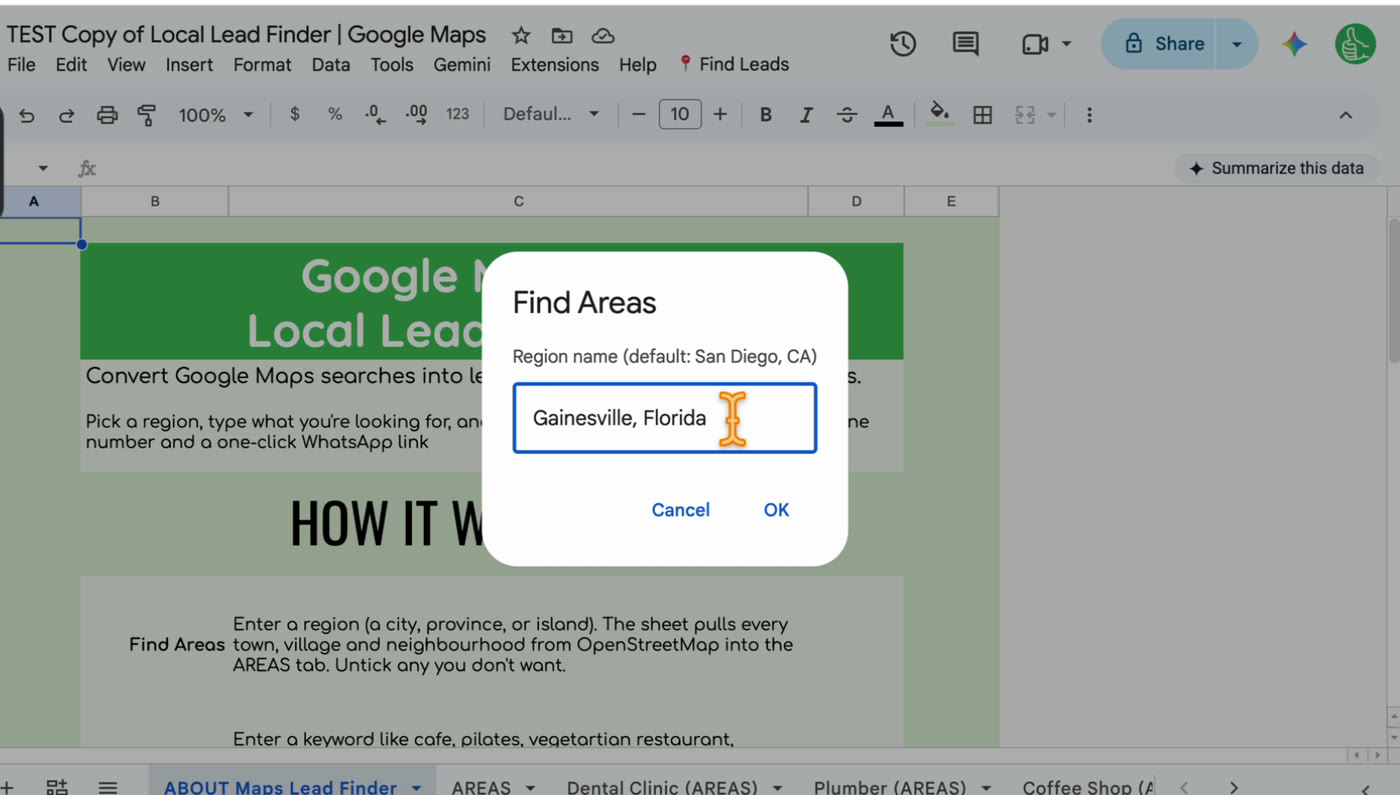Image resolution: width=1400 pixels, height=795 pixels.
Task: Check the cloud document status icon
Action: tap(603, 36)
